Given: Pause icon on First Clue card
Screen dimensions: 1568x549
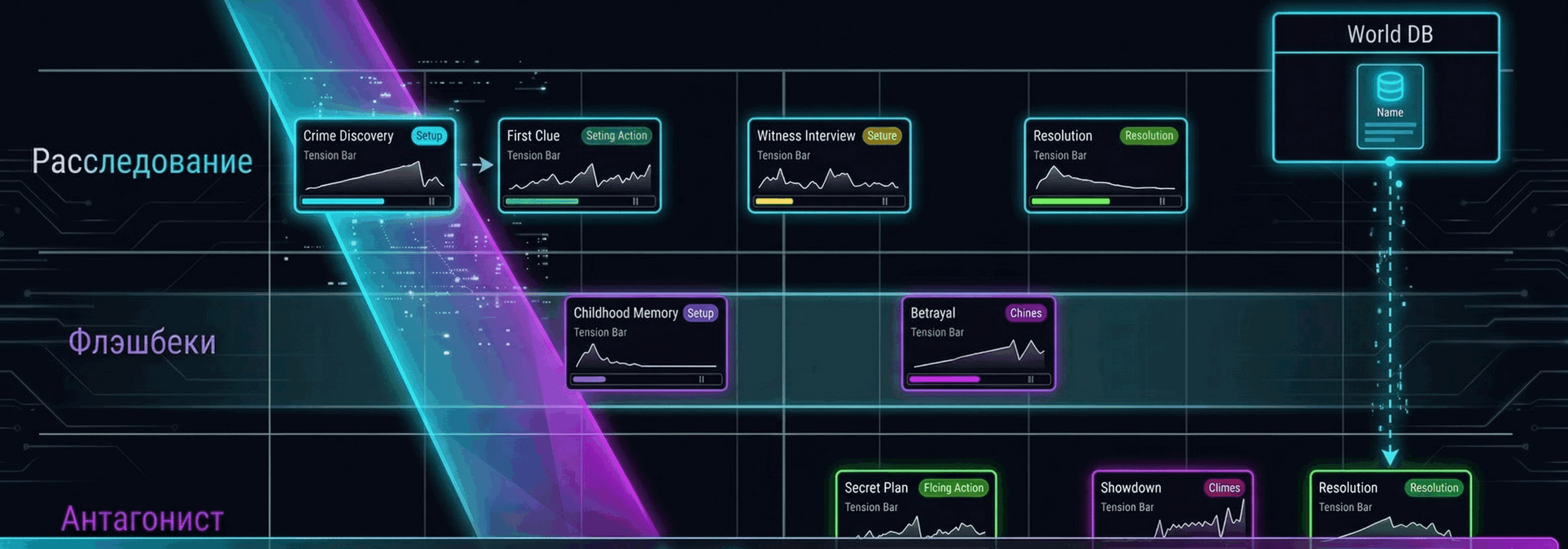Looking at the screenshot, I should coord(635,201).
